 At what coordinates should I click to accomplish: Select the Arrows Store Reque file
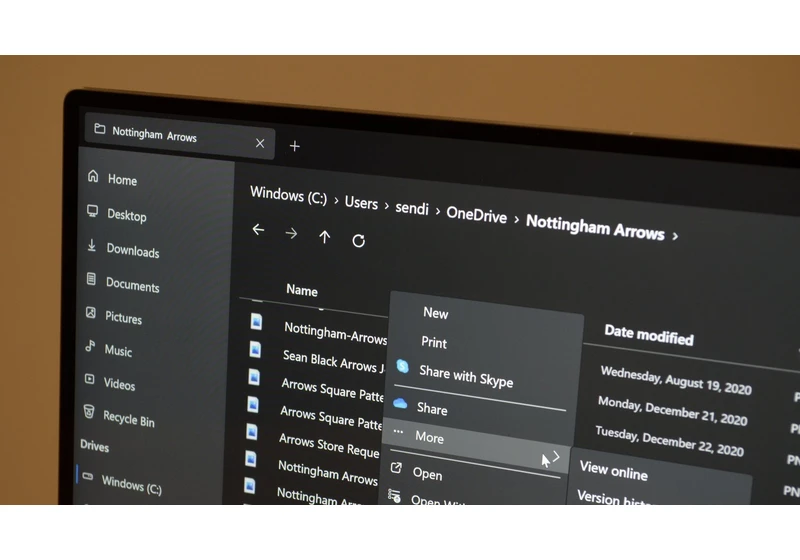[329, 445]
